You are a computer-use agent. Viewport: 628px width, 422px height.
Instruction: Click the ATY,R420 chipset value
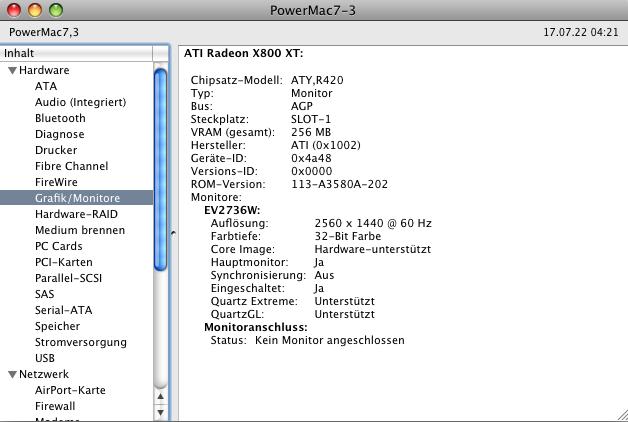tap(317, 80)
